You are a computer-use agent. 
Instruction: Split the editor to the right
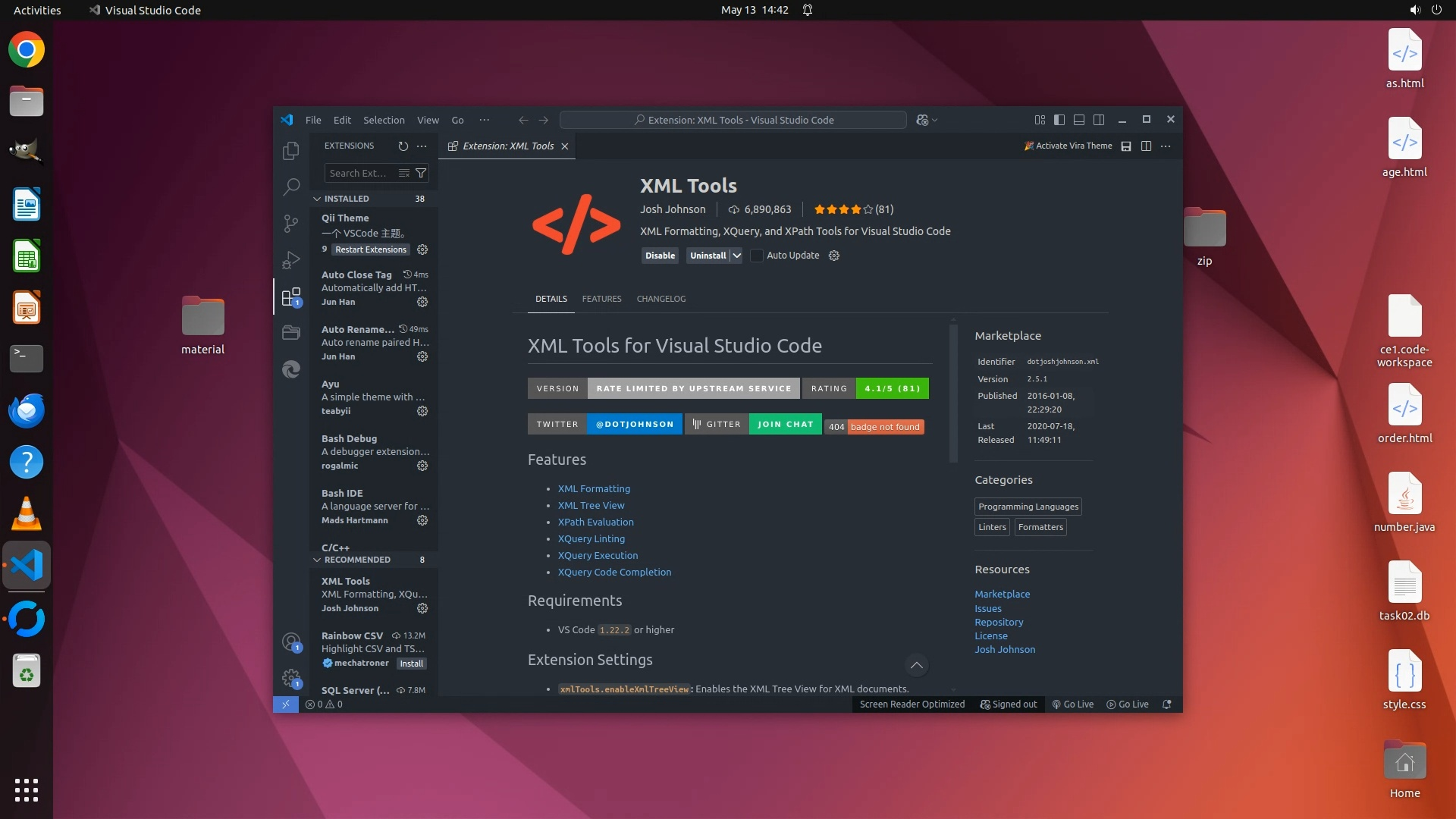point(1146,146)
